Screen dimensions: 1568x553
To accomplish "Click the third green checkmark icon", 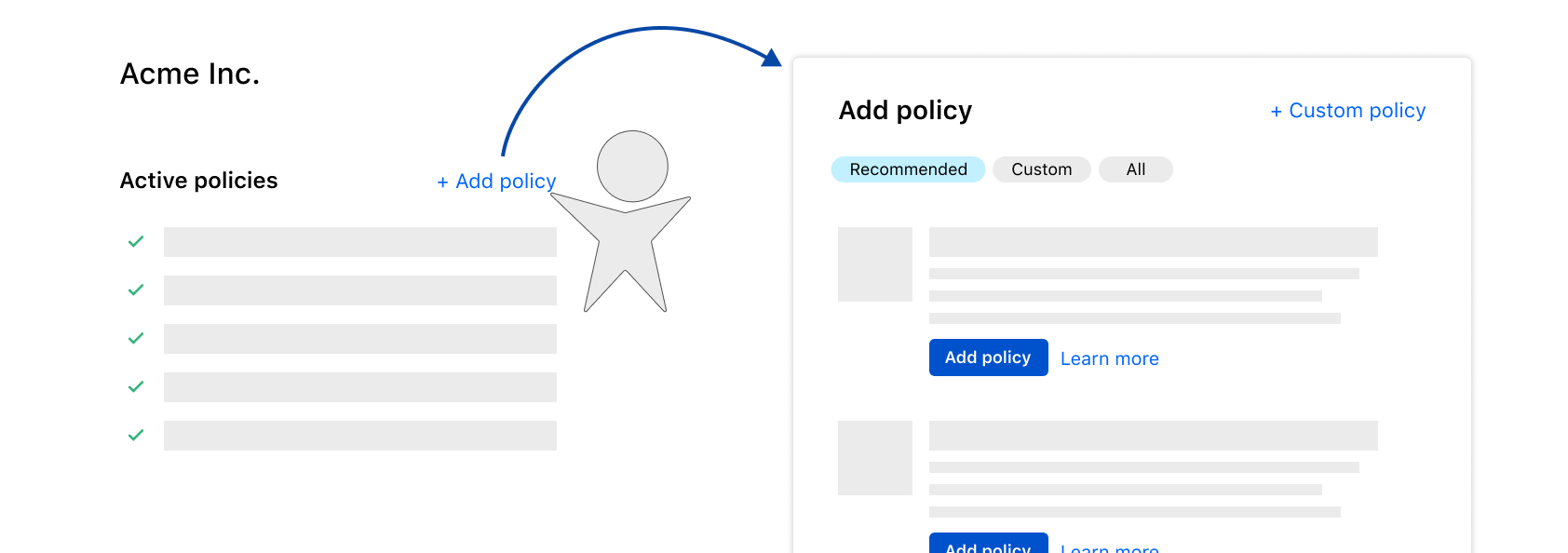I will click(x=136, y=338).
